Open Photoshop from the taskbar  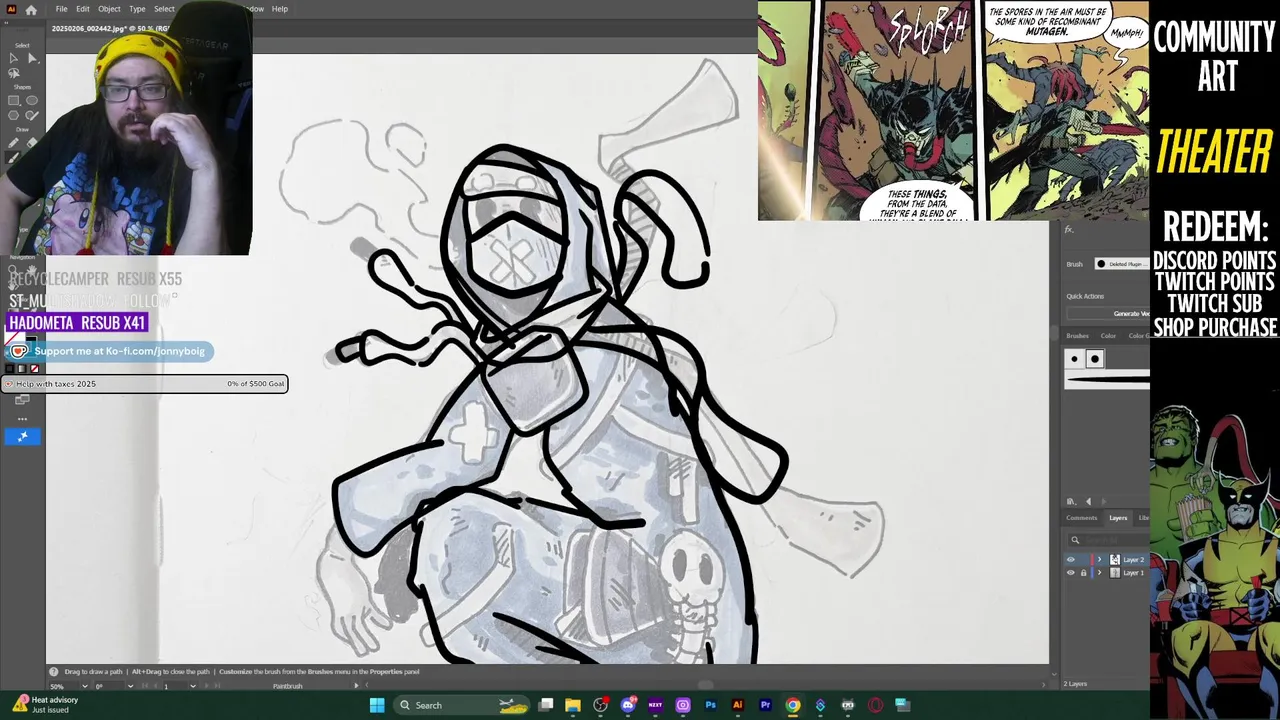[710, 705]
